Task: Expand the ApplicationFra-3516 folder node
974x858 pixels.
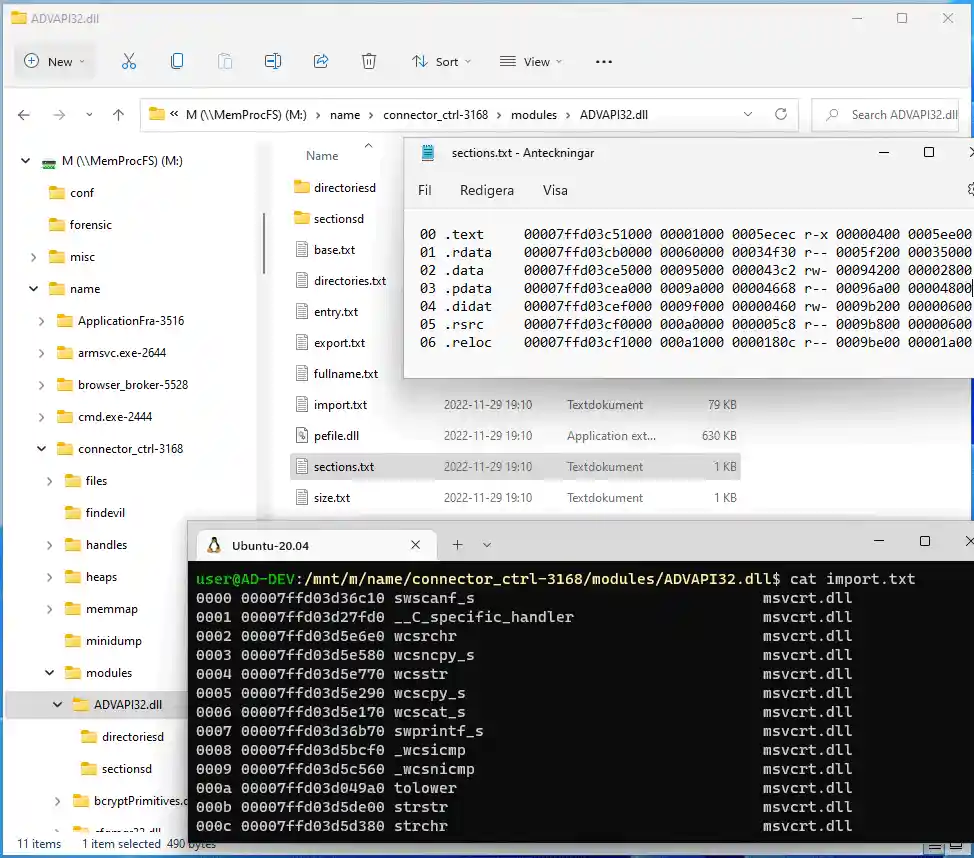Action: (41, 321)
